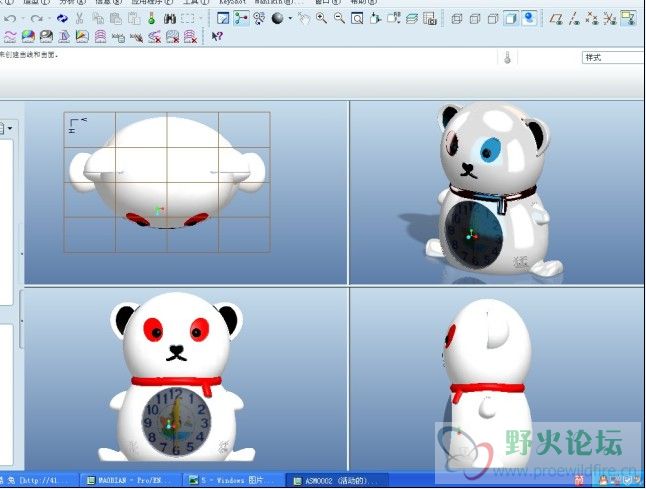
Task: Click the point offset analysis icon
Action: pyautogui.click(x=118, y=37)
